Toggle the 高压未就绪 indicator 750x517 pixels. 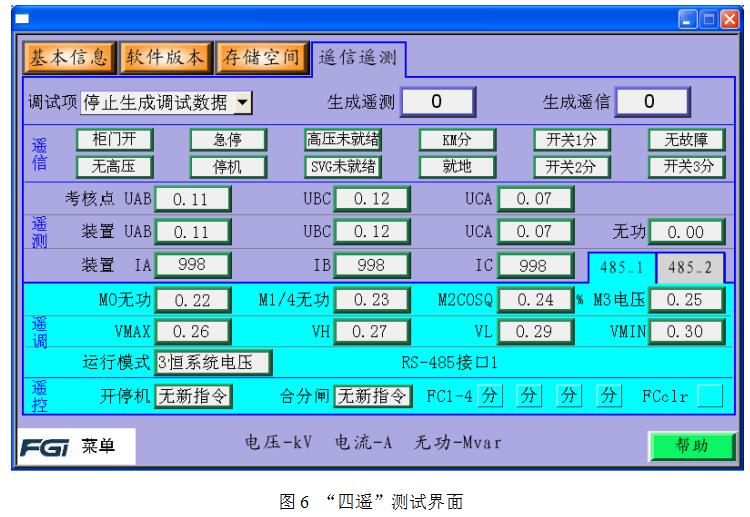pyautogui.click(x=343, y=139)
